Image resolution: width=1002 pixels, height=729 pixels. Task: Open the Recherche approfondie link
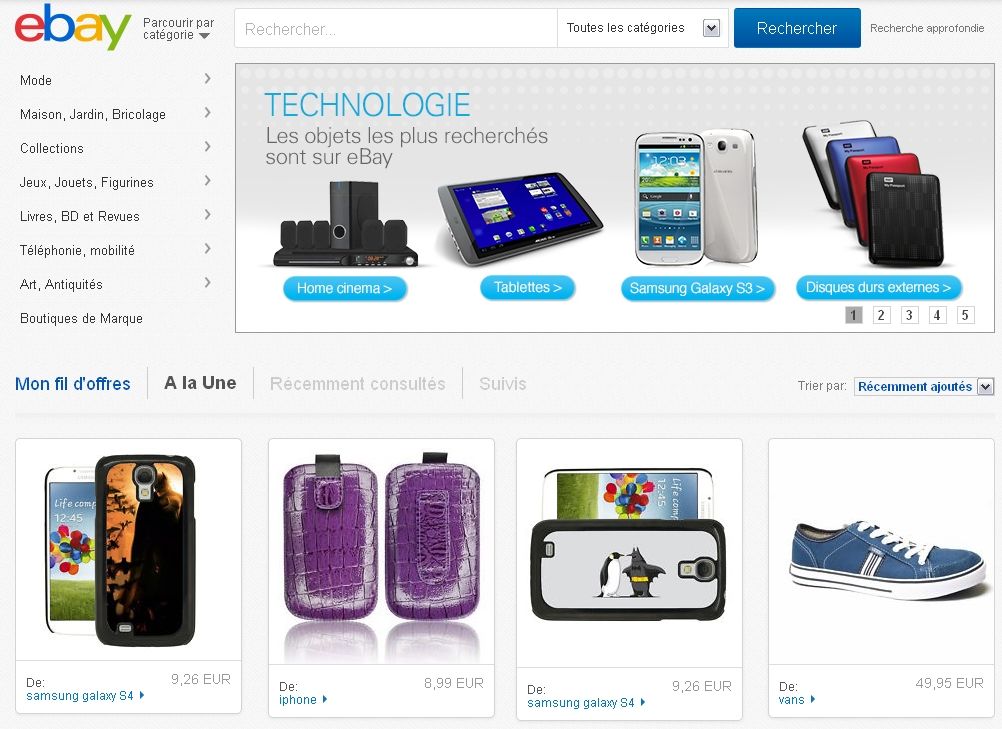click(927, 28)
